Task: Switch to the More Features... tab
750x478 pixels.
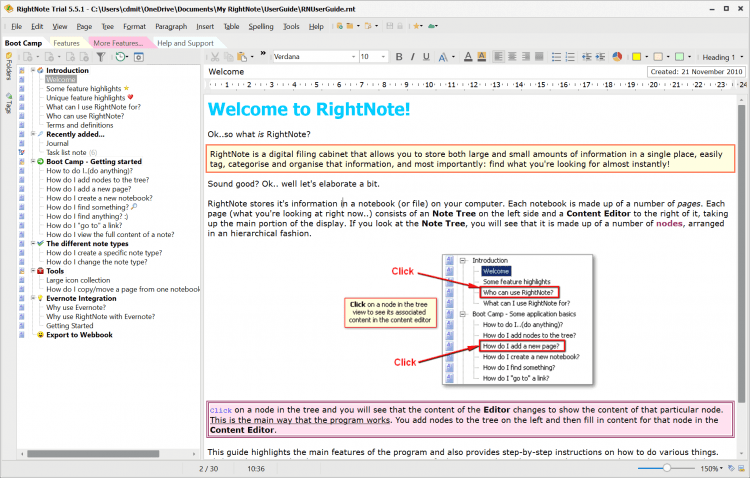Action: 118,43
